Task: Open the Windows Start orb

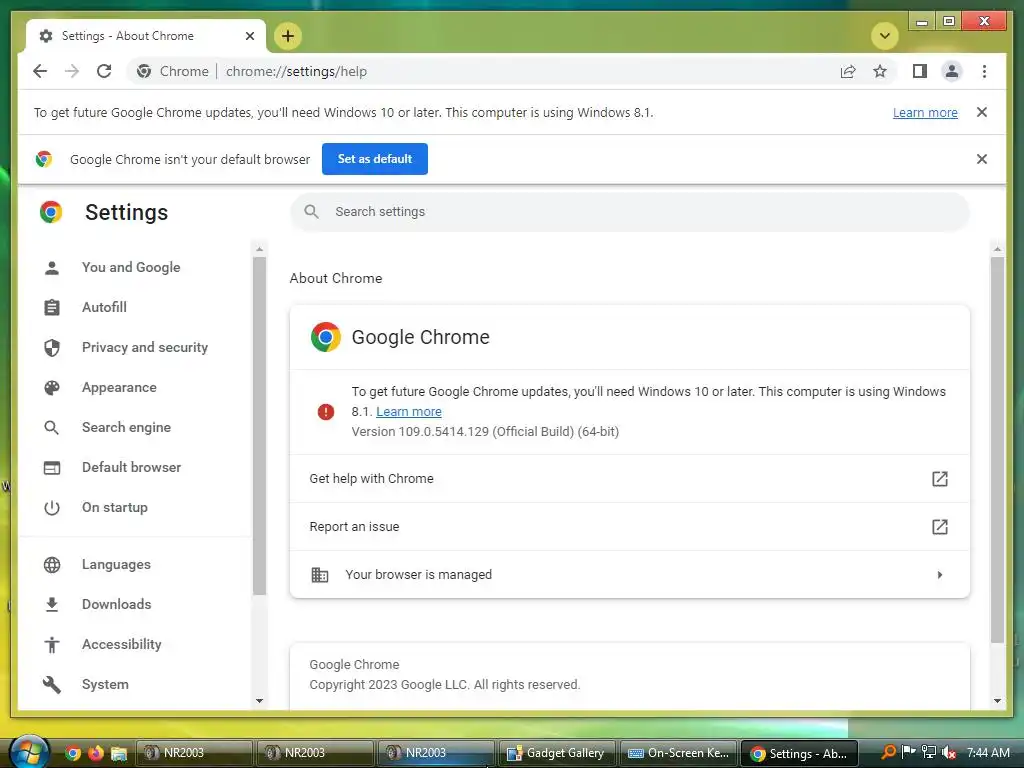Action: 29,752
